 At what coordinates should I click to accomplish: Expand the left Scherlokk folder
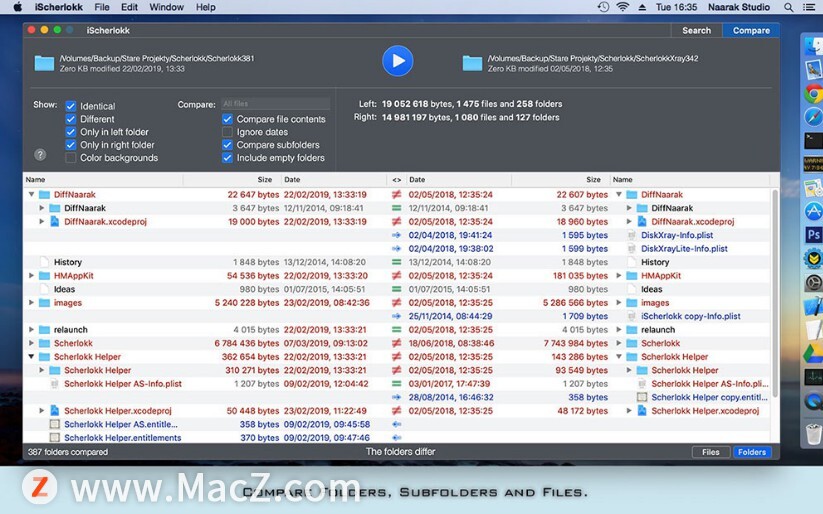(31, 343)
